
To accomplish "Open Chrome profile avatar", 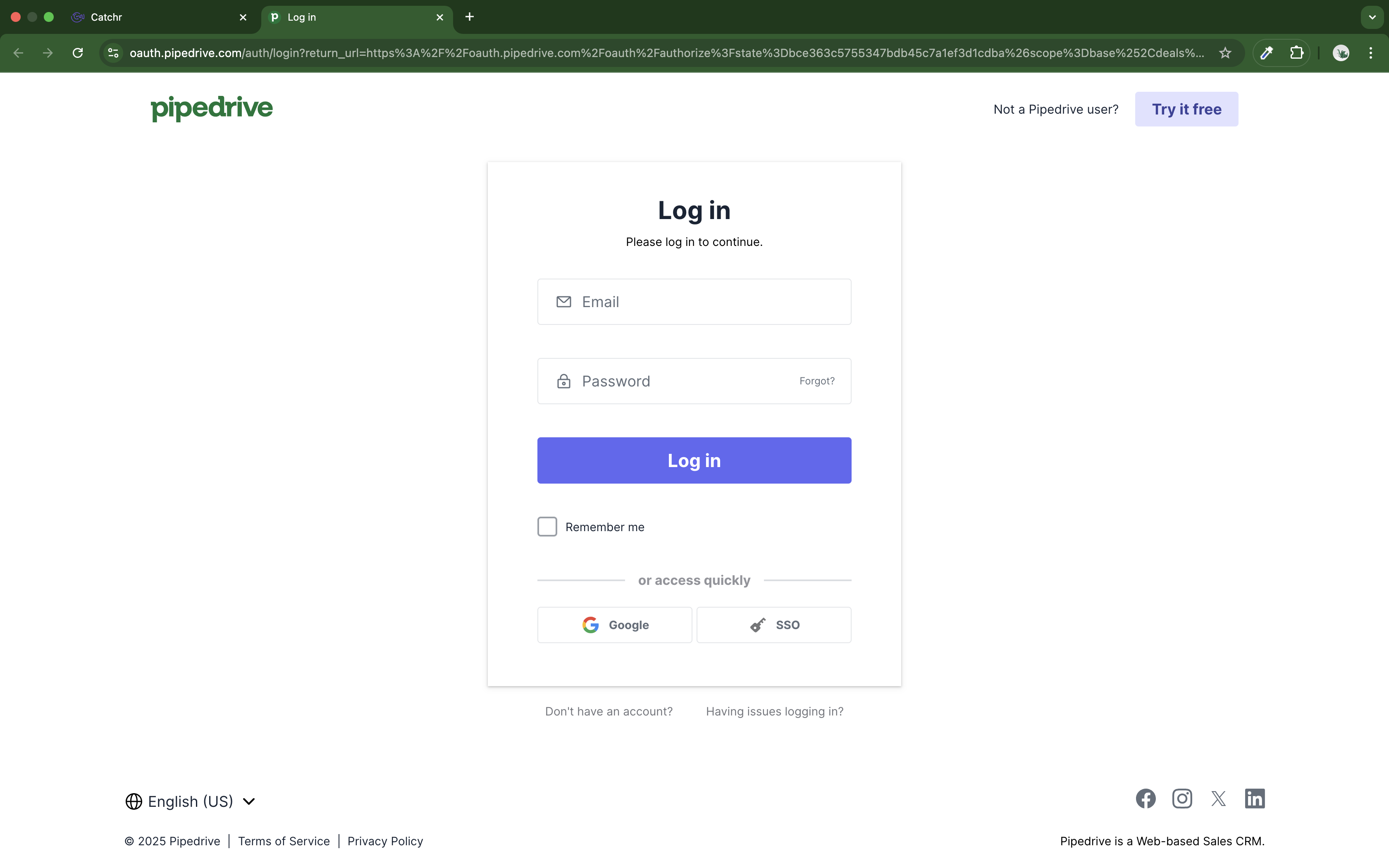I will point(1341,53).
